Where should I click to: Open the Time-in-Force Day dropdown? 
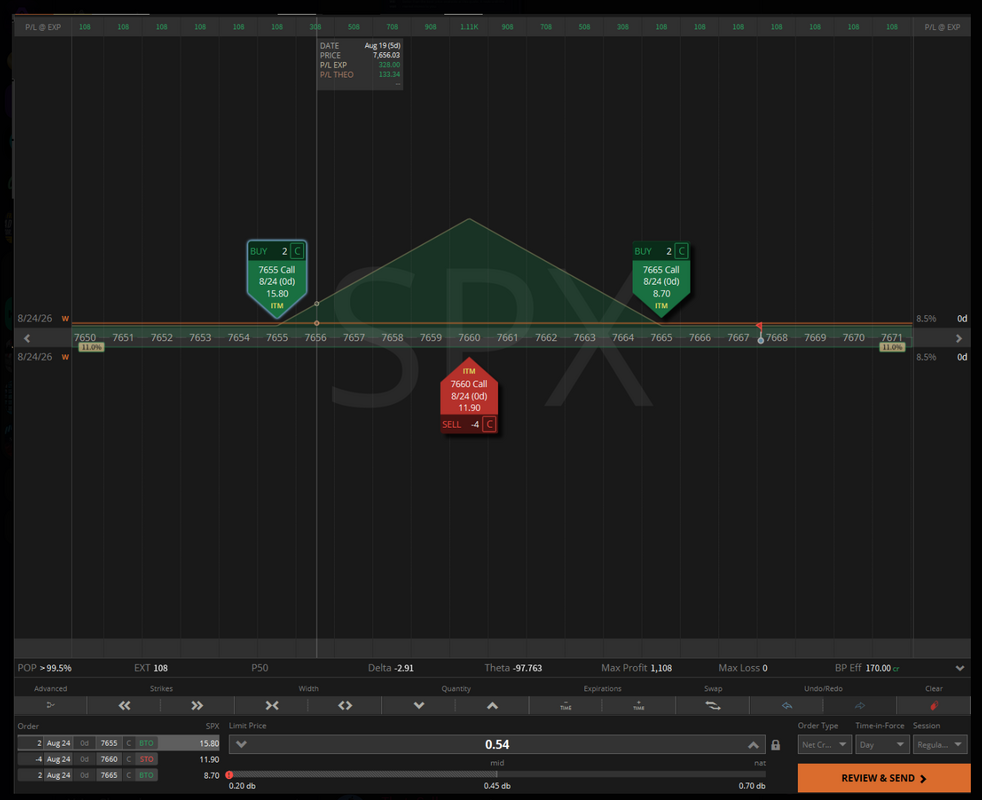882,745
